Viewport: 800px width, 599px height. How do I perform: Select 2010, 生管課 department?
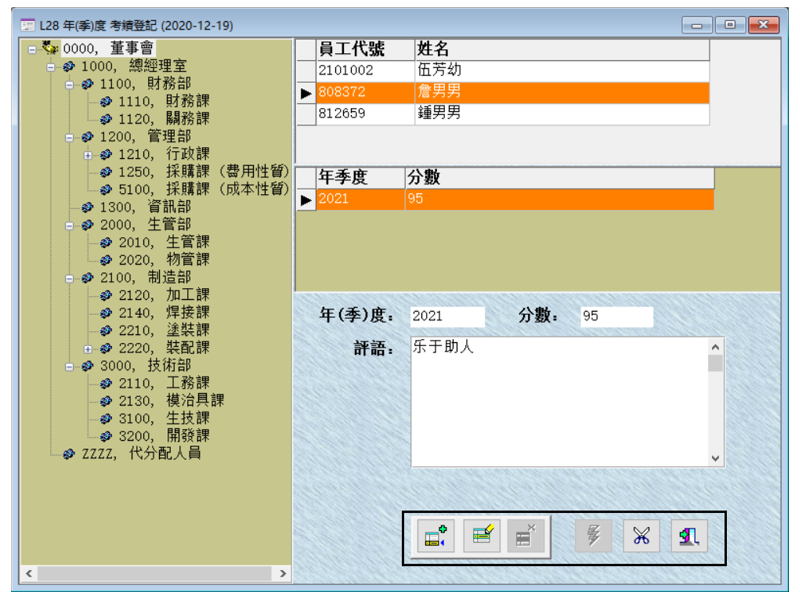click(164, 242)
